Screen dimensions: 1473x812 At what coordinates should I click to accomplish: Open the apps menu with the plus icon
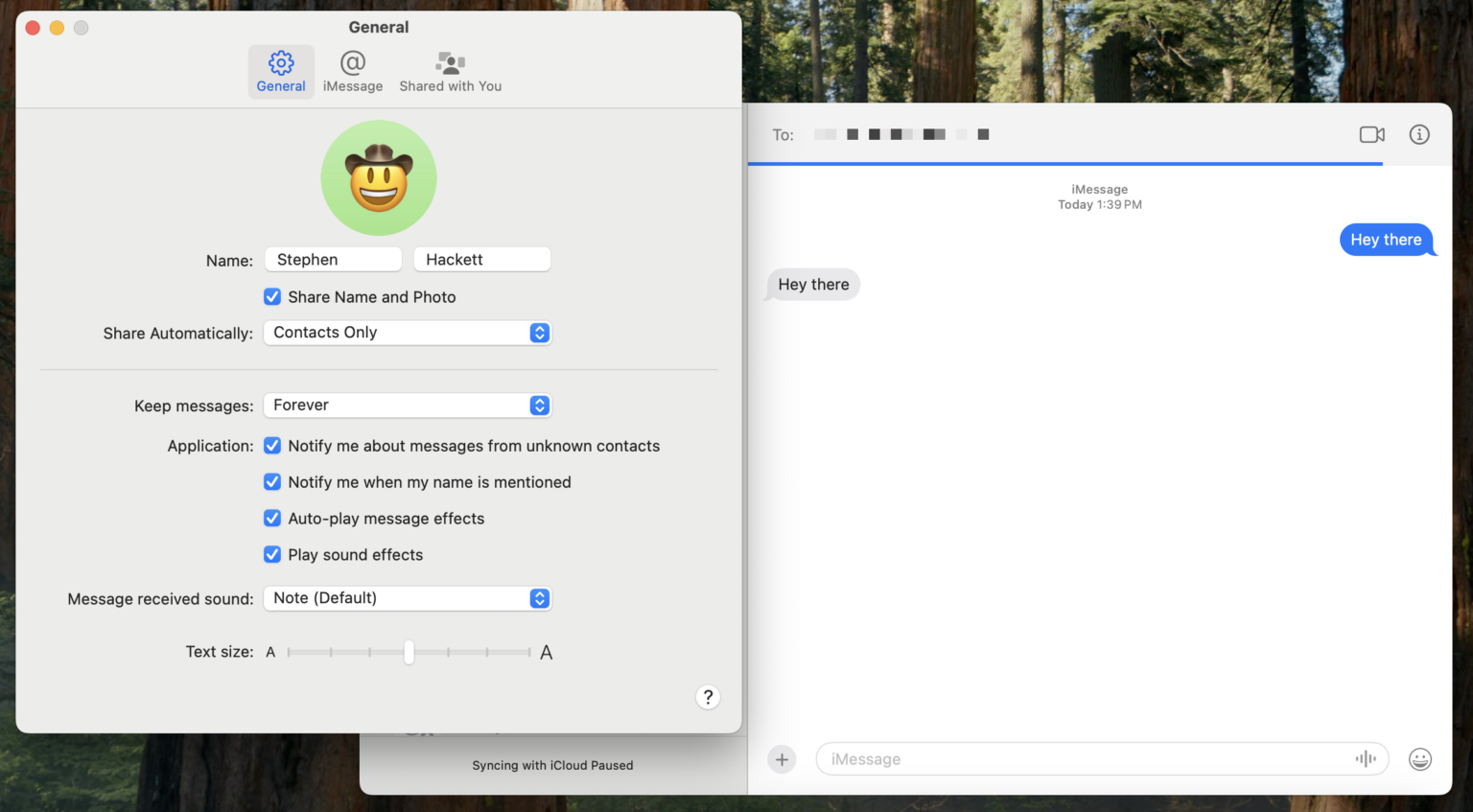(x=782, y=758)
